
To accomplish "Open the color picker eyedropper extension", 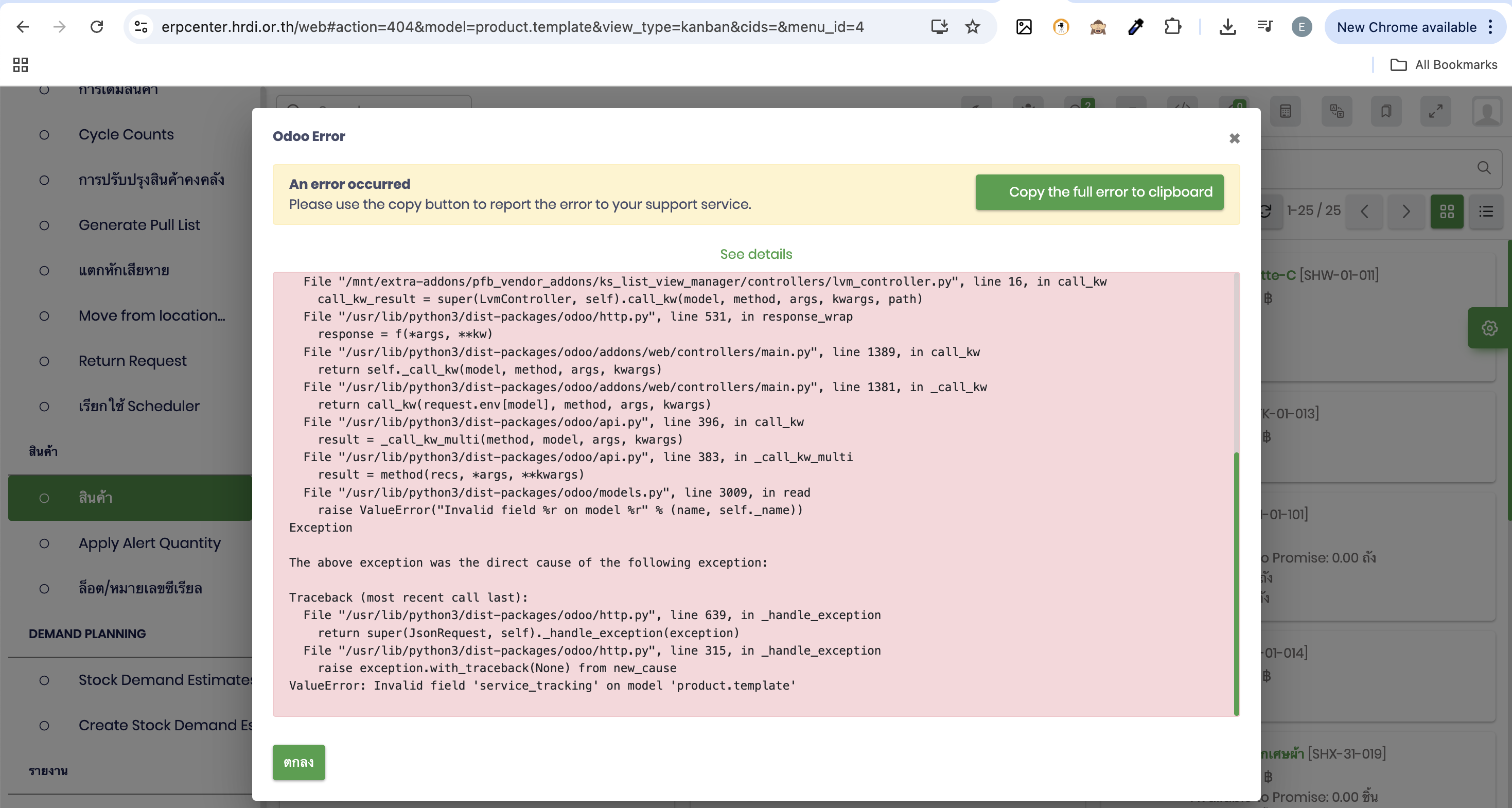I will tap(1135, 27).
